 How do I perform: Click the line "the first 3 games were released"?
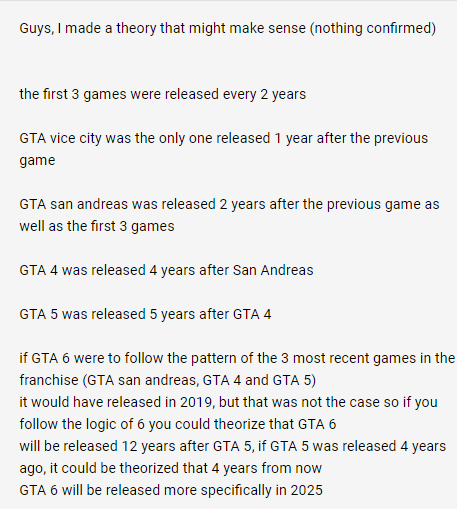[x=162, y=94]
